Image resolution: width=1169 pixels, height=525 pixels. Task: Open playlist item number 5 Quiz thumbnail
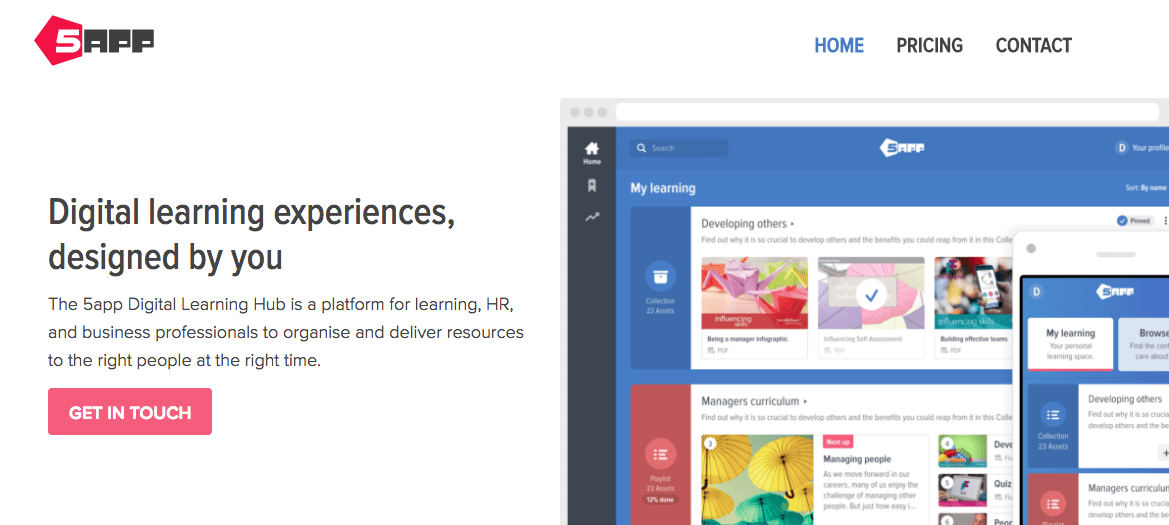coord(962,490)
